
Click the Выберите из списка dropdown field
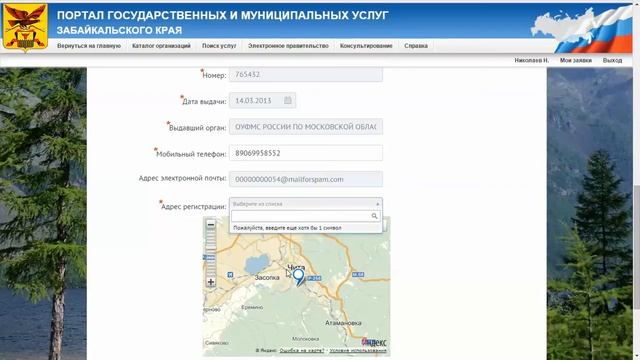tap(306, 204)
